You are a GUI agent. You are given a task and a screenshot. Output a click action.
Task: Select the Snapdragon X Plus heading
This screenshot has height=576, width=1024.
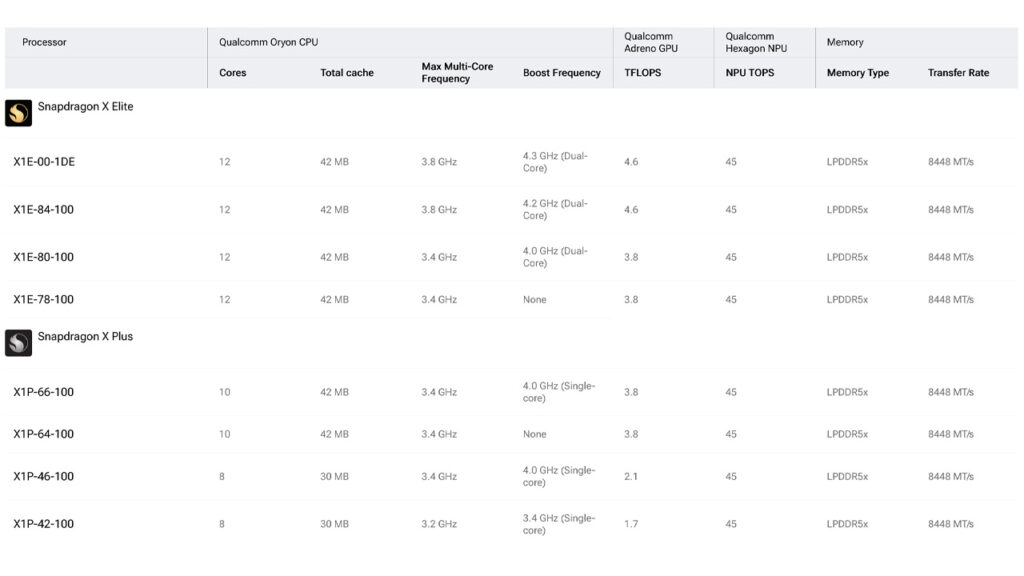click(x=85, y=336)
